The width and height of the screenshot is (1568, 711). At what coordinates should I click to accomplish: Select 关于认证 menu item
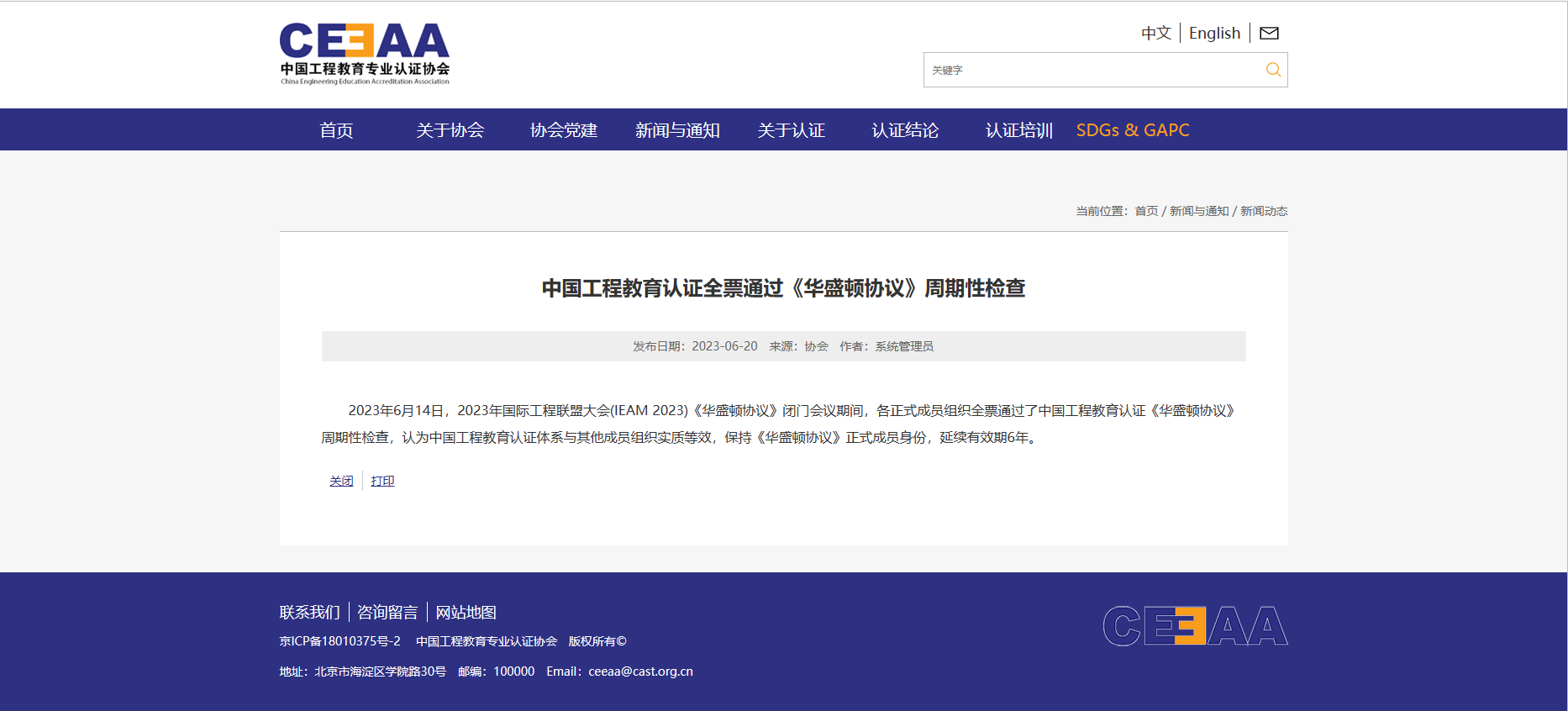point(791,130)
